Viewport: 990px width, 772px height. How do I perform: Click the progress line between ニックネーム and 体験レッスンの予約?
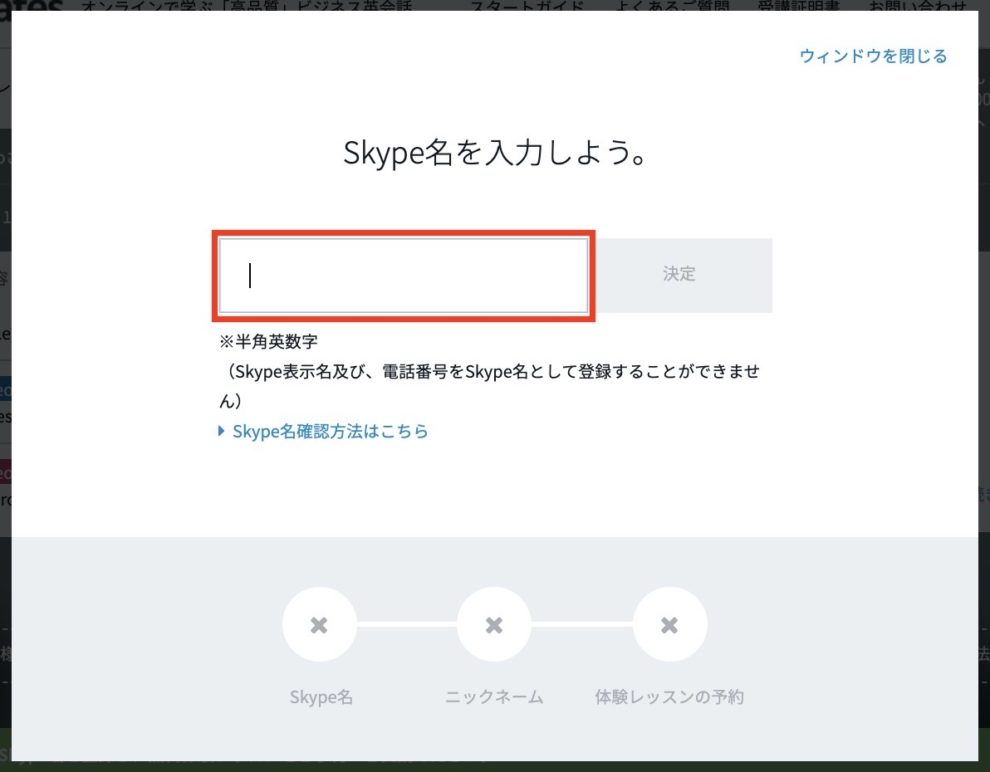pyautogui.click(x=582, y=625)
